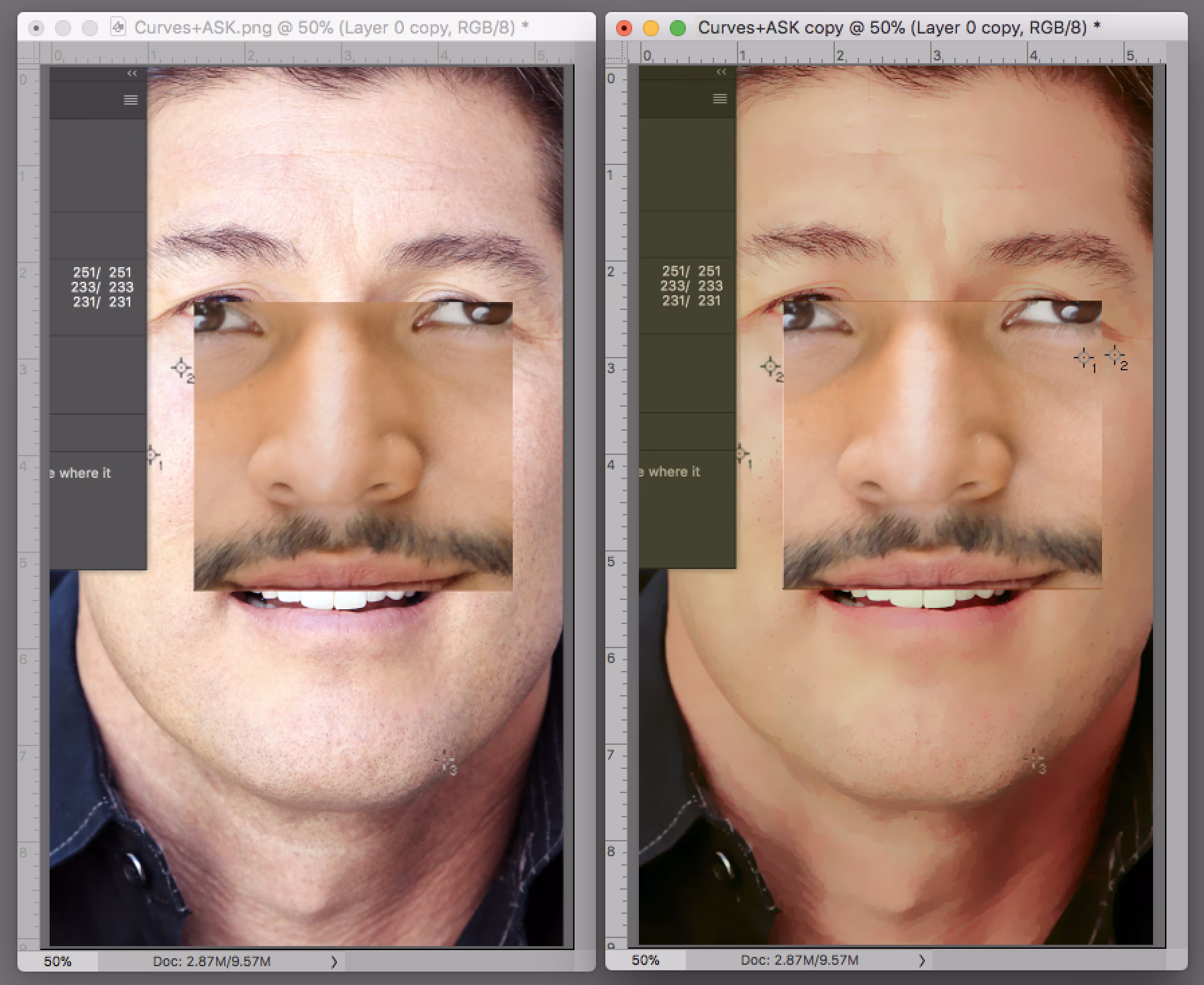
Task: Open the status bar options chevron, right window
Action: point(921,960)
